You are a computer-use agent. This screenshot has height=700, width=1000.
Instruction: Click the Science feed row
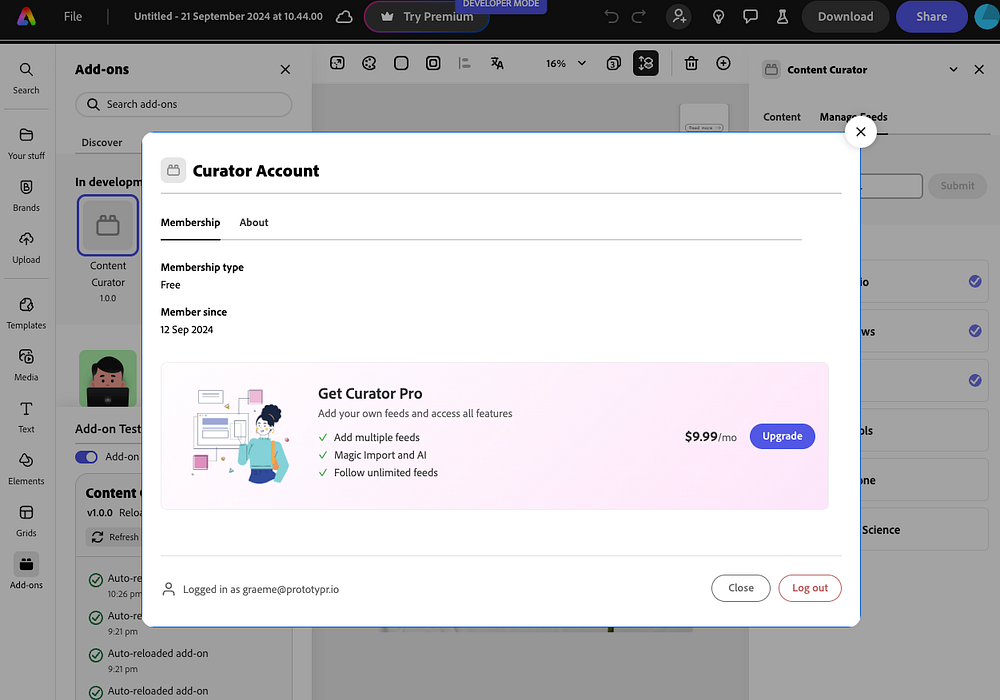(x=924, y=529)
